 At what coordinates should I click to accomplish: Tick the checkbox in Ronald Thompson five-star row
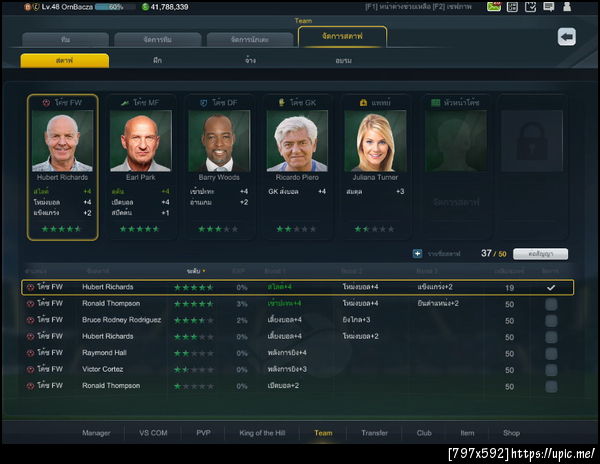(551, 304)
